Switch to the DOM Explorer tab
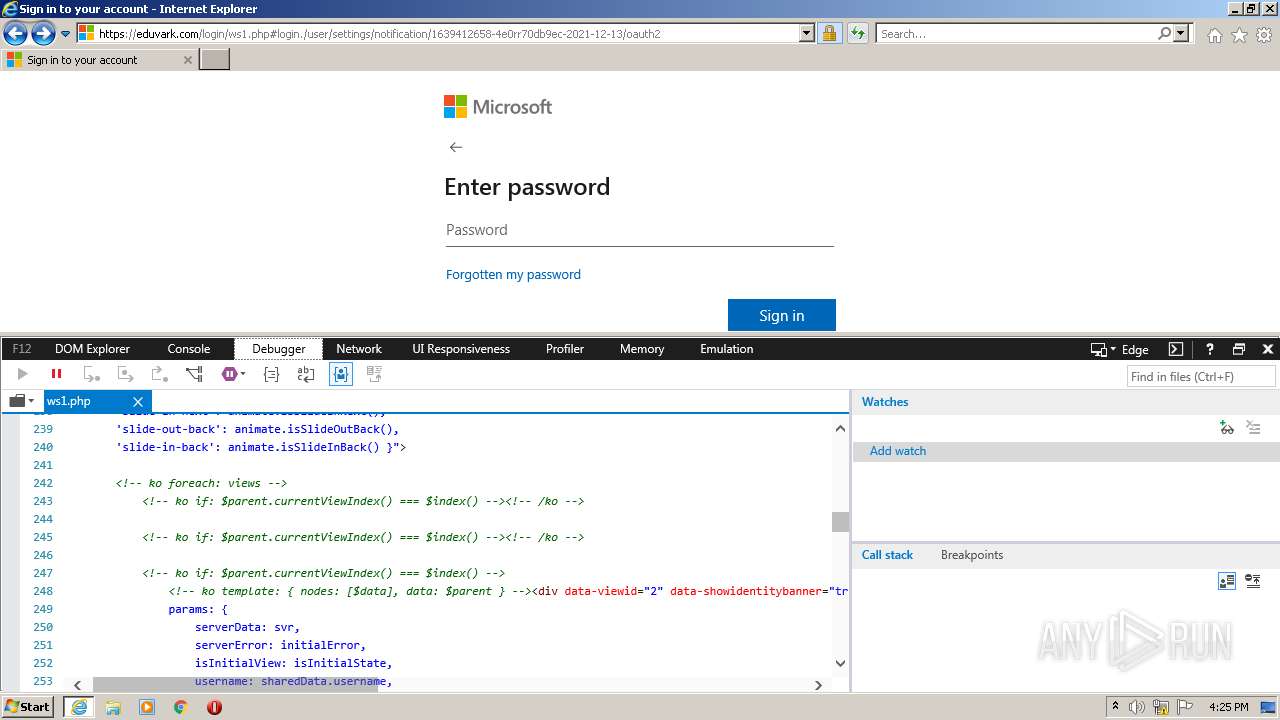 click(x=92, y=349)
